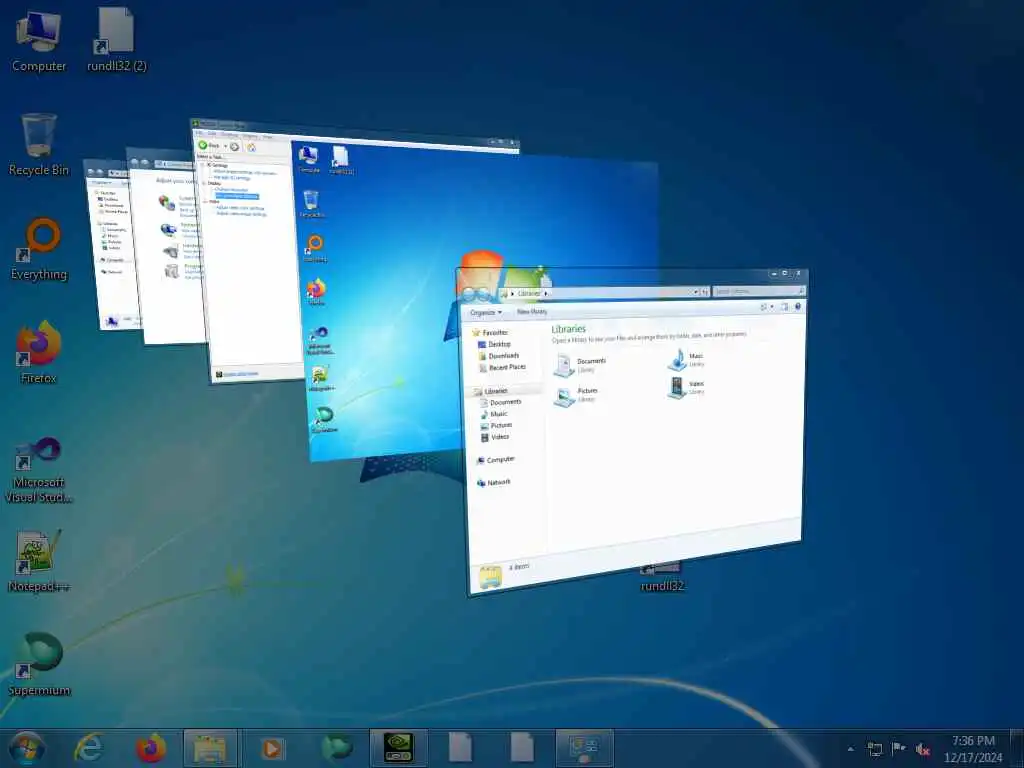Screen dimensions: 1024x768
Task: Click the network tray icon
Action: pyautogui.click(x=874, y=749)
